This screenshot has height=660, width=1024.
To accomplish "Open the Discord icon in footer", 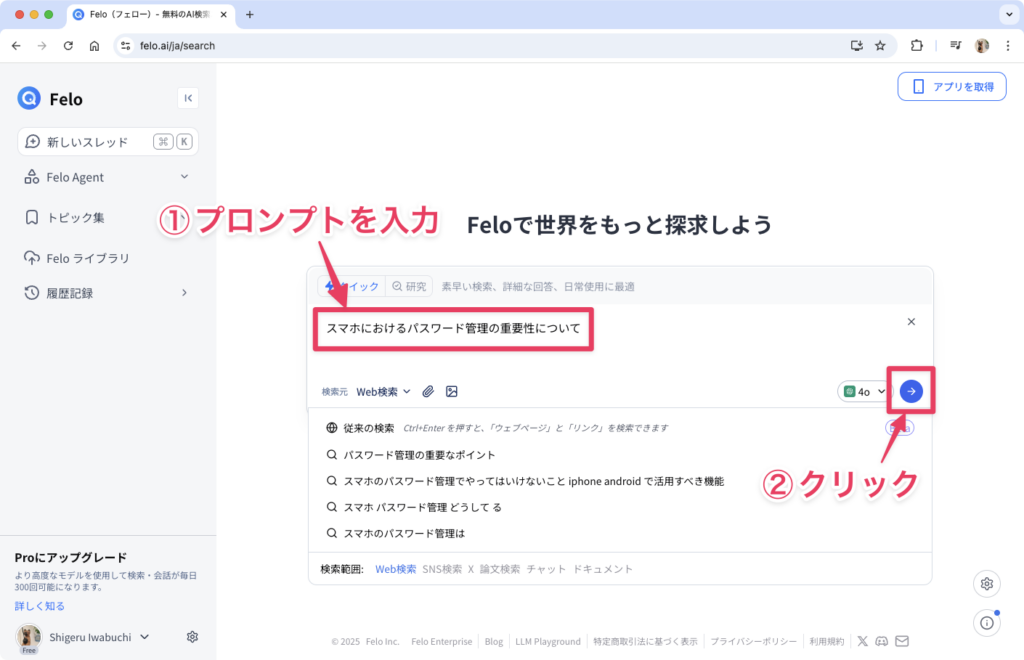I will coord(882,641).
